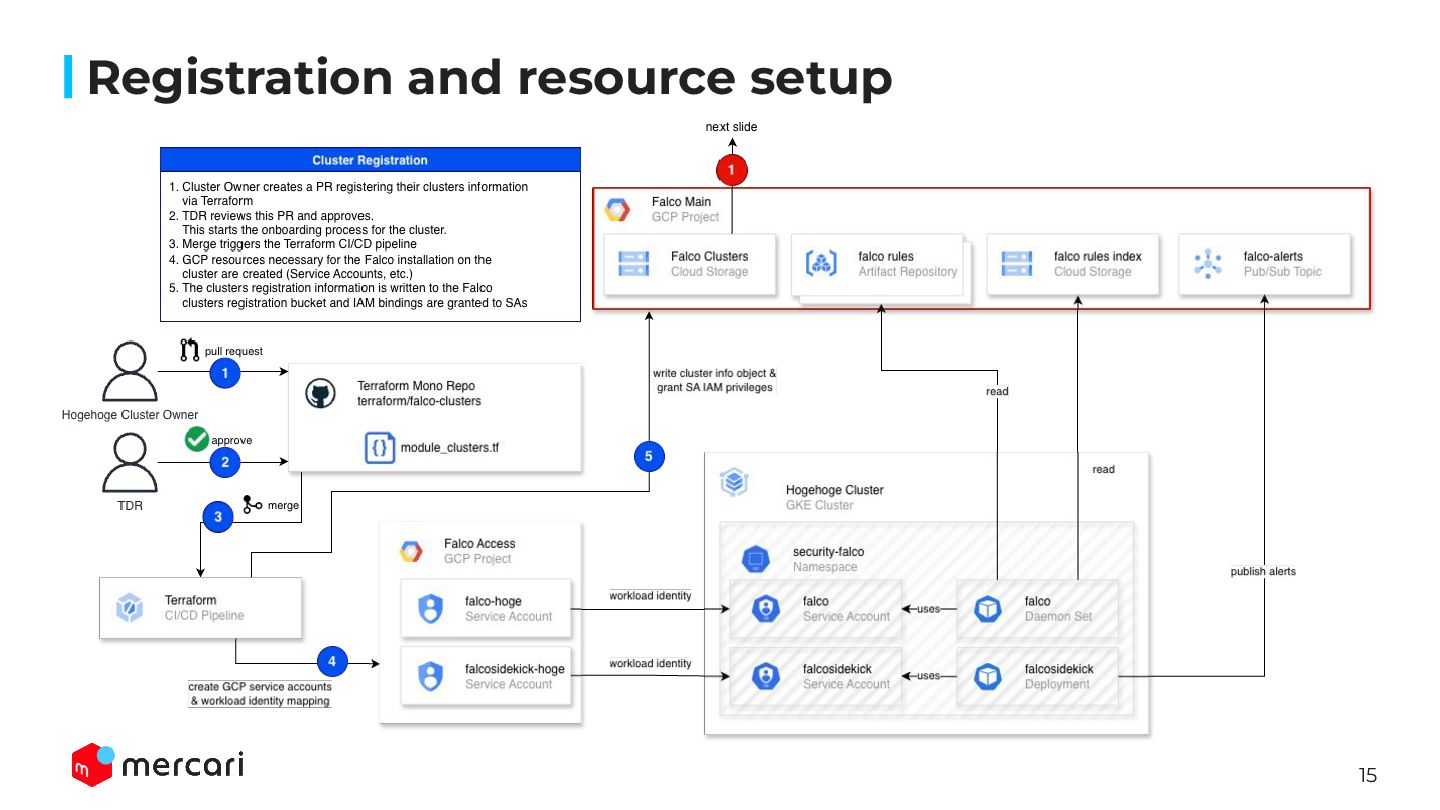The image size is (1440, 810).
Task: Click 'Falco Main' project title
Action: click(x=681, y=202)
